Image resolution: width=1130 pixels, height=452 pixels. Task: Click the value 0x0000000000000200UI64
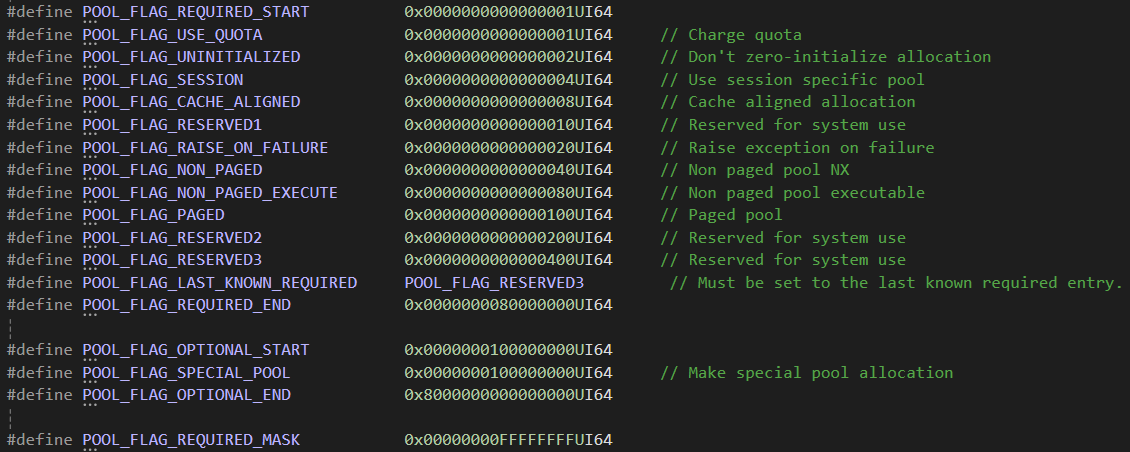[x=508, y=237]
